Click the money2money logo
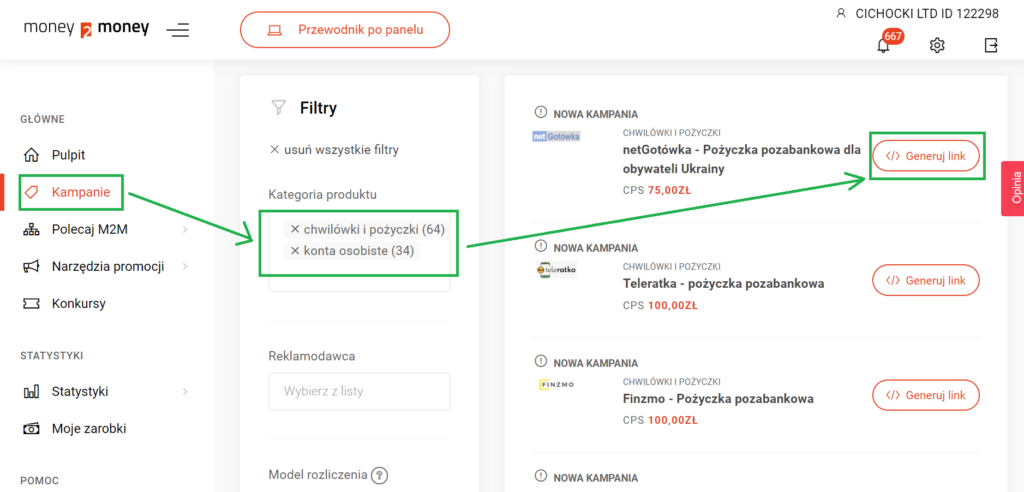This screenshot has height=492, width=1024. tap(86, 29)
